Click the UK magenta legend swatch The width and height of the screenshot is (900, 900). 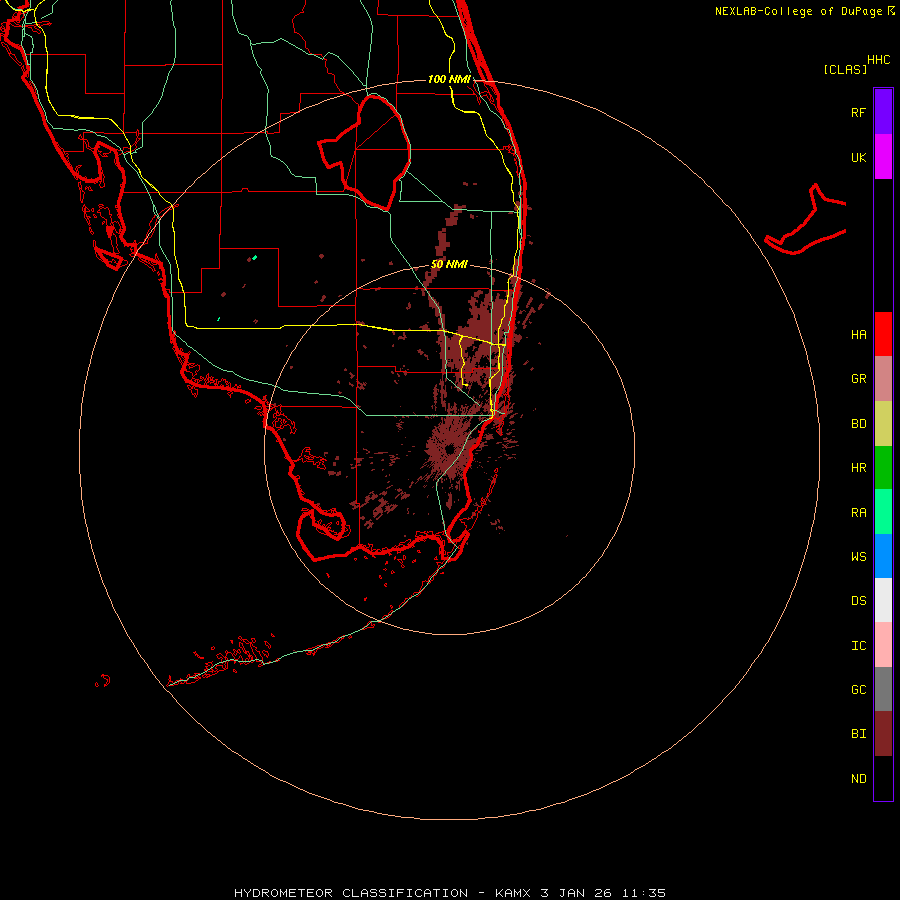[x=883, y=157]
